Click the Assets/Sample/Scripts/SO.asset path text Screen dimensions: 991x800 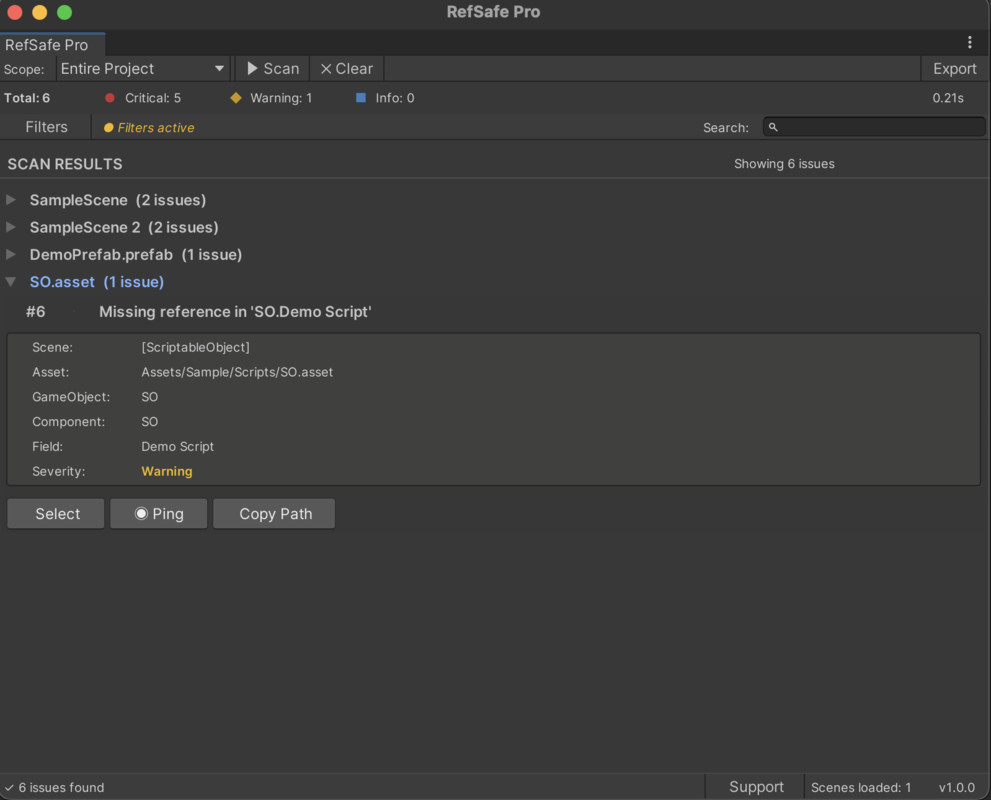[237, 372]
